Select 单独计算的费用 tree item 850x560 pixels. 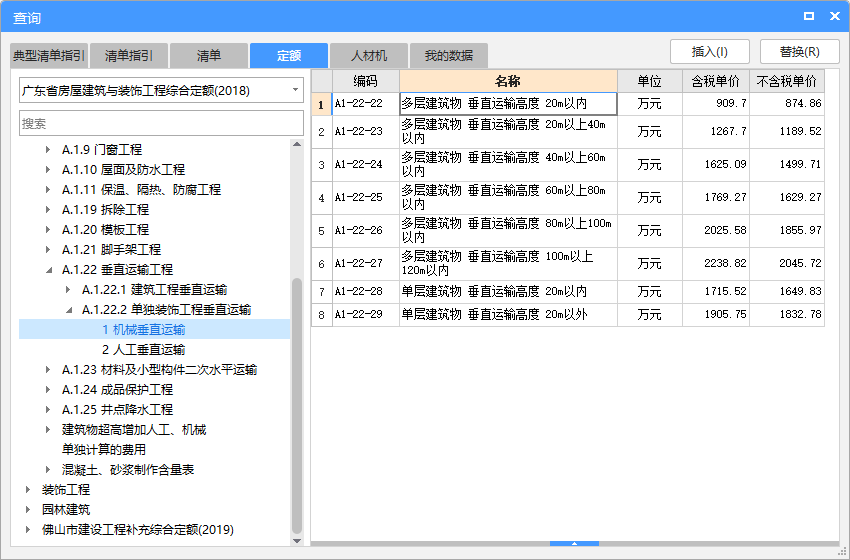(x=104, y=450)
